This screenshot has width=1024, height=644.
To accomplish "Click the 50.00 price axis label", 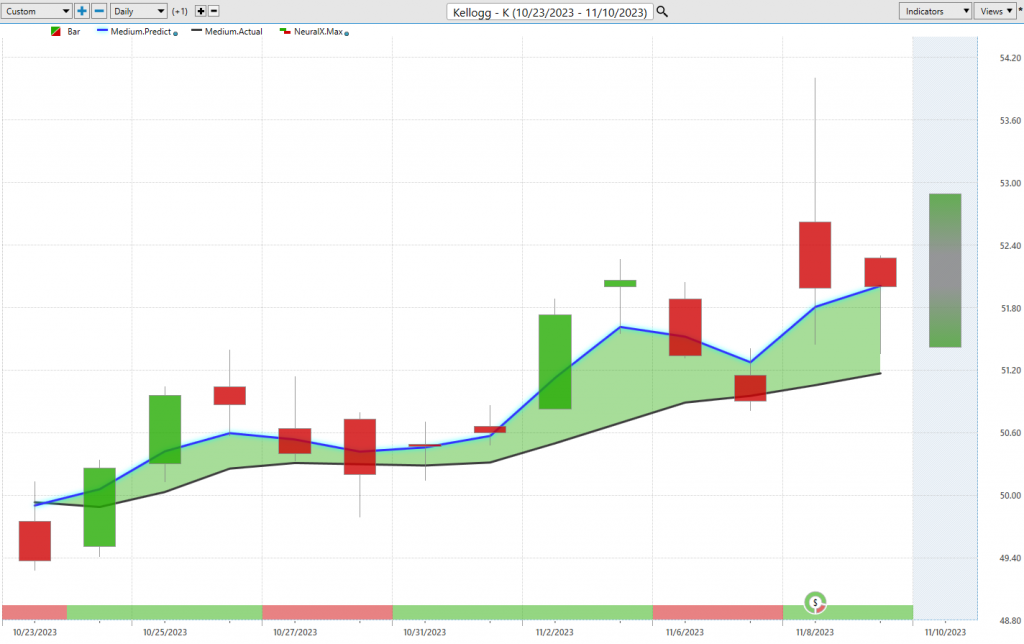I will (x=1010, y=496).
